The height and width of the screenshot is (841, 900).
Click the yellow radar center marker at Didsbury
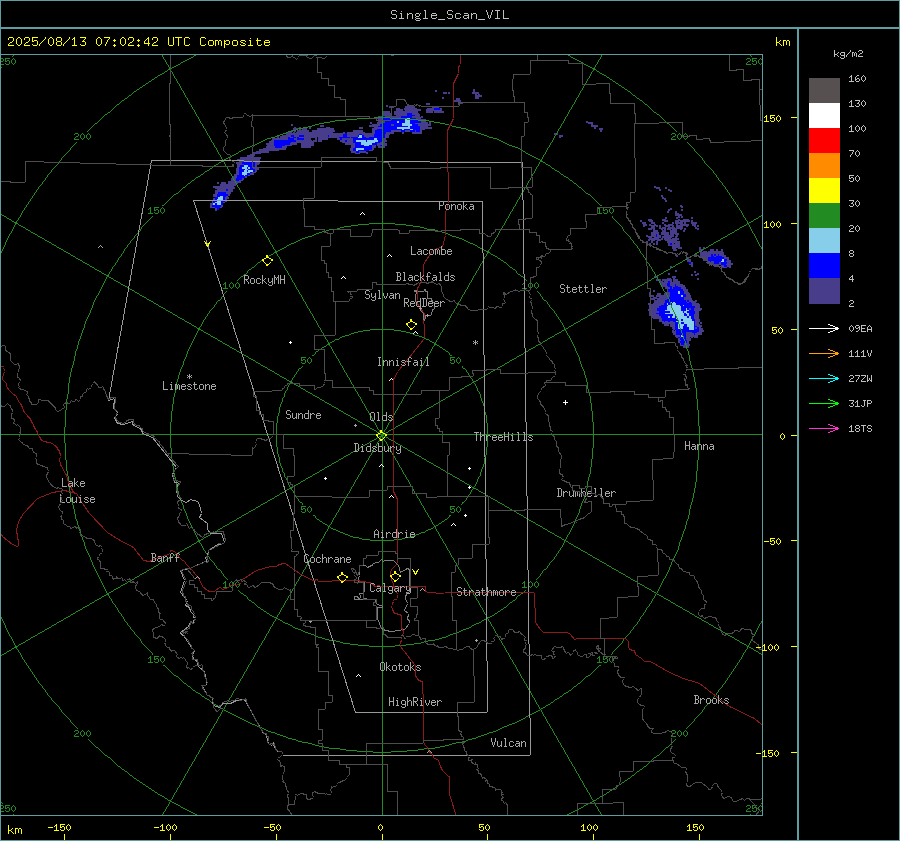[381, 436]
